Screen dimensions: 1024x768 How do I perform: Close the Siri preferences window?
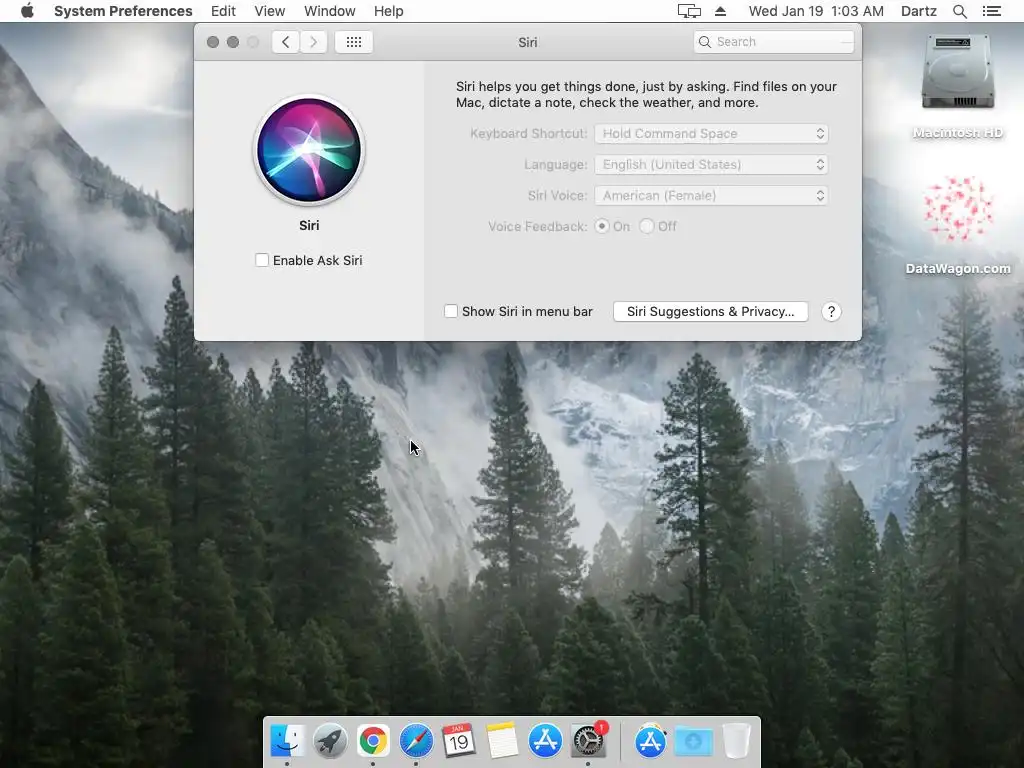213,42
